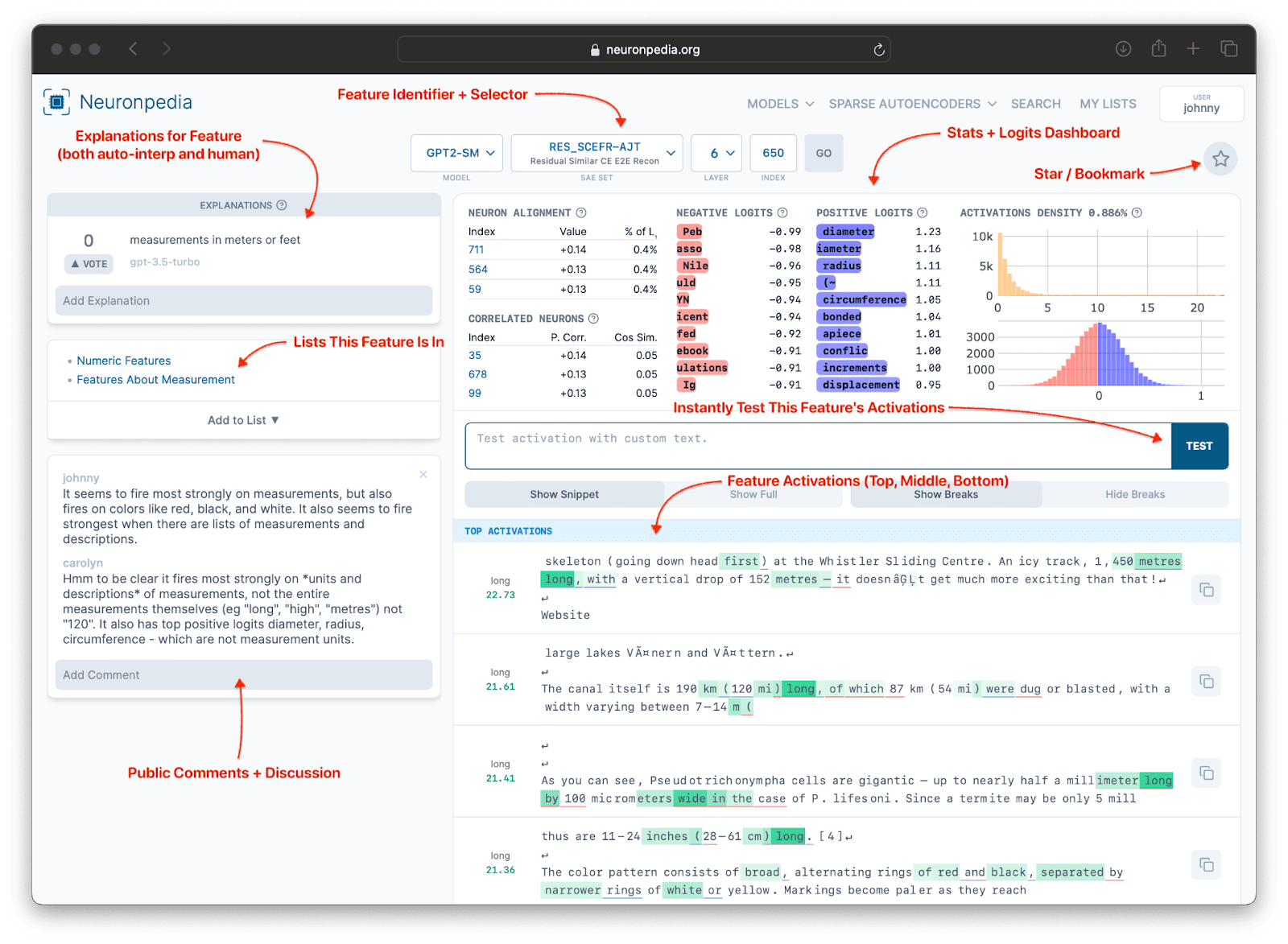Click the browser share icon
The height and width of the screenshot is (944, 1288).
pyautogui.click(x=1158, y=48)
